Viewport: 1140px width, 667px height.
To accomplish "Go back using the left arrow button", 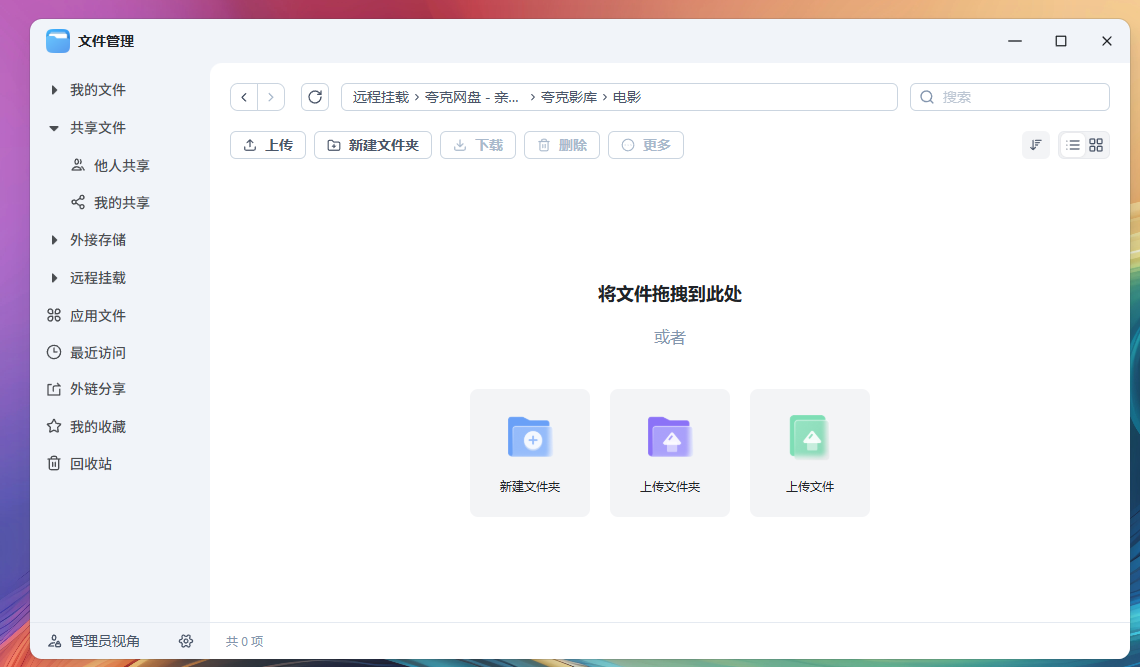I will pos(244,97).
